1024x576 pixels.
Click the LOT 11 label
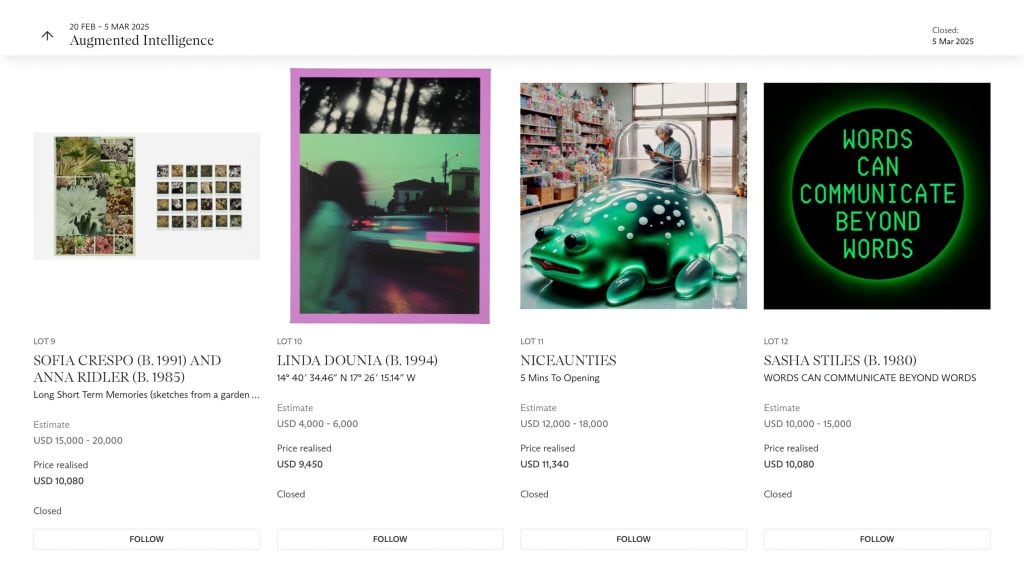tap(532, 341)
